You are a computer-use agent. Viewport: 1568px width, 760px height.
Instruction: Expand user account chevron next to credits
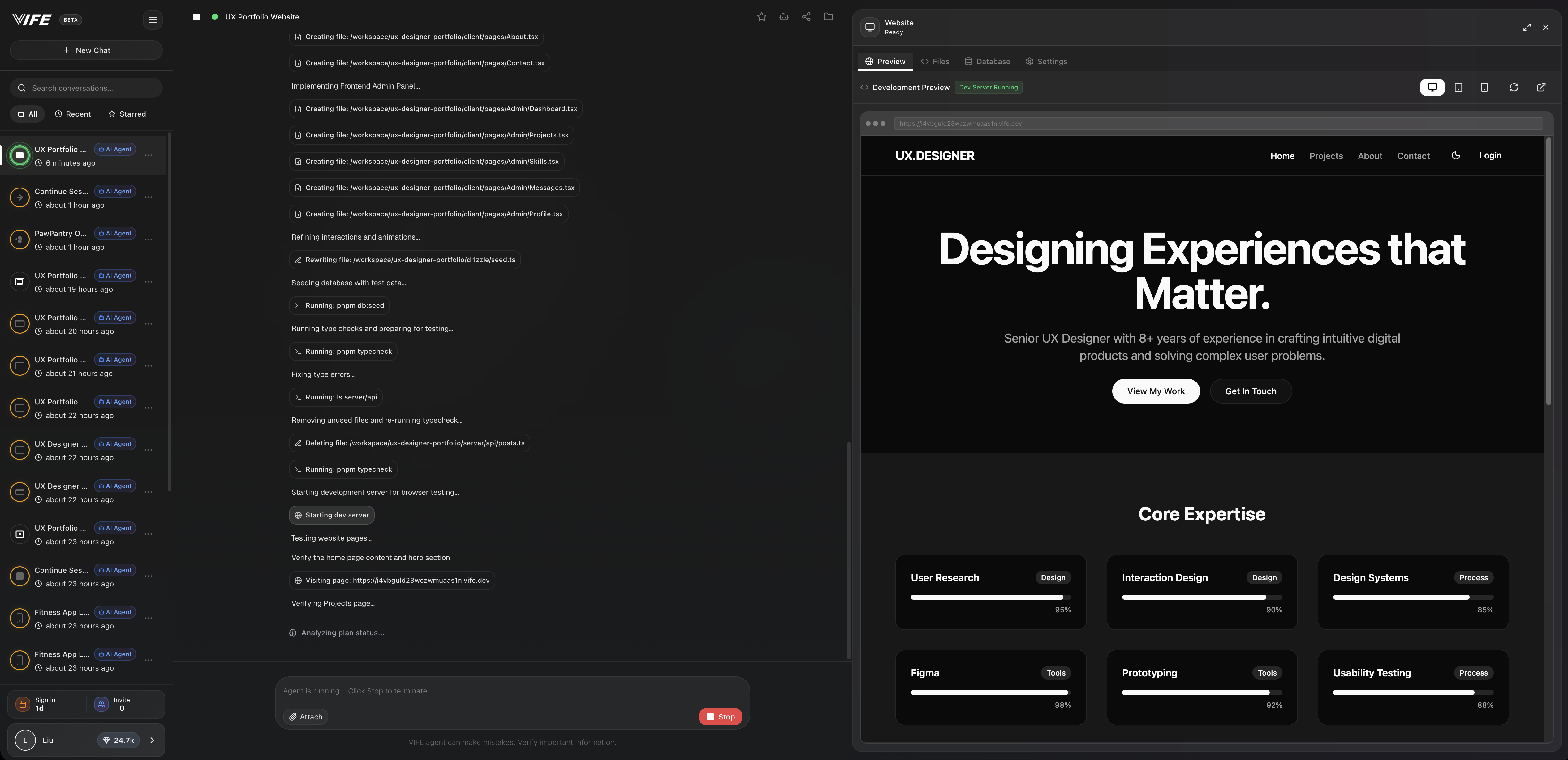coord(152,741)
